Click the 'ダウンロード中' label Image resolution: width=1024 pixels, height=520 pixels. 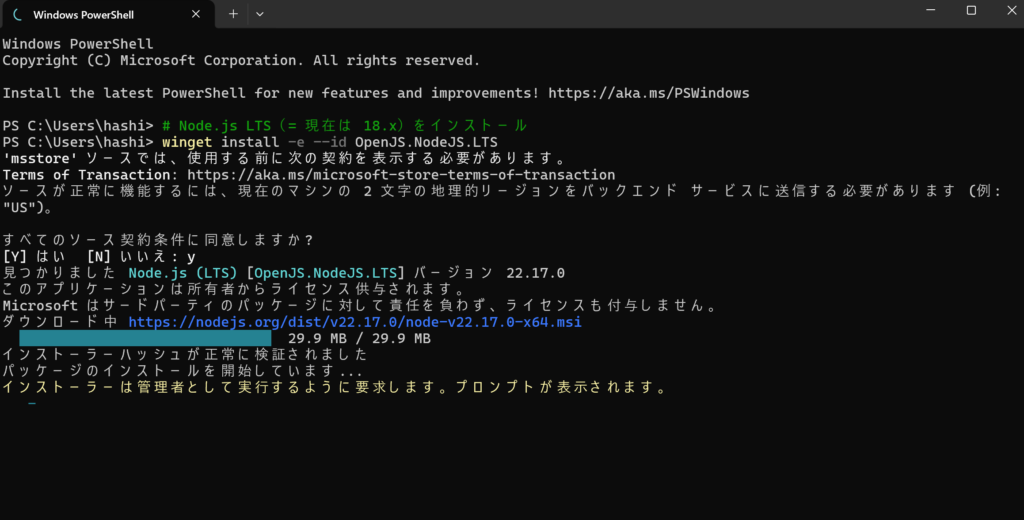pos(61,322)
